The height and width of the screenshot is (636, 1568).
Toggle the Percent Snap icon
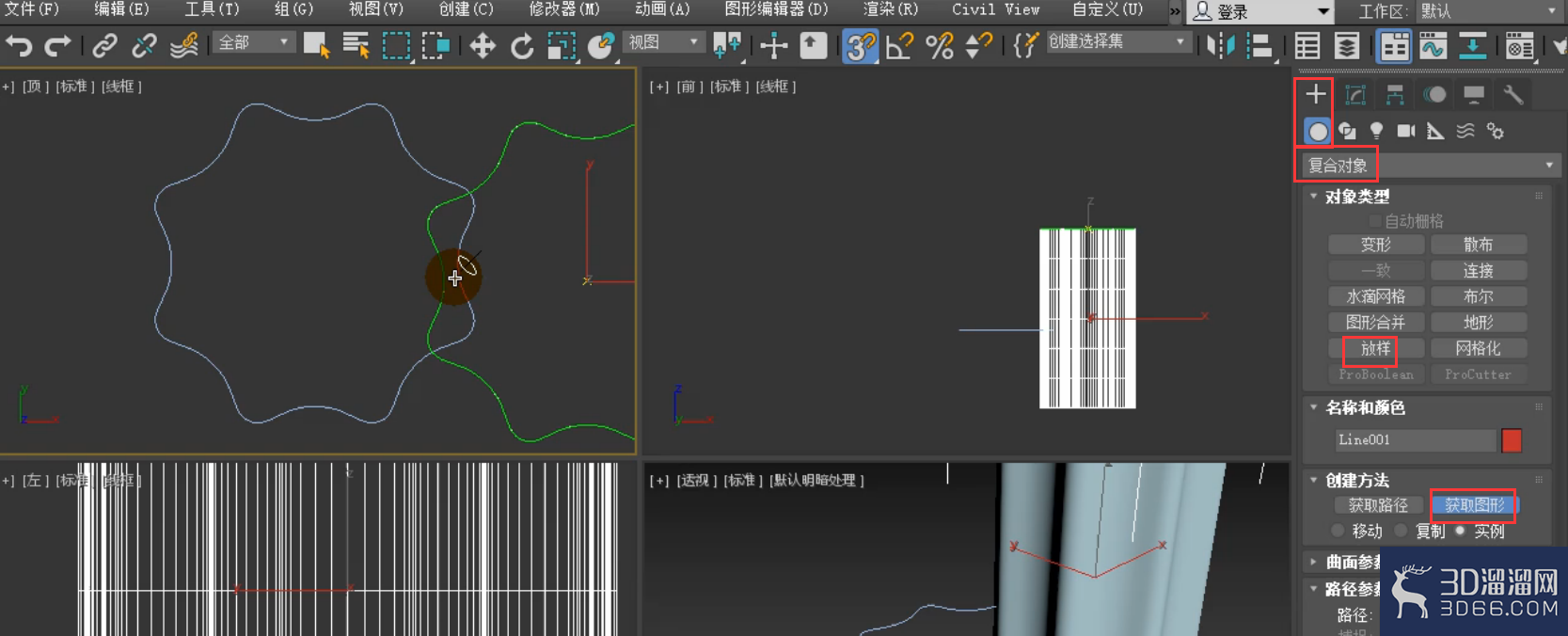pyautogui.click(x=939, y=45)
